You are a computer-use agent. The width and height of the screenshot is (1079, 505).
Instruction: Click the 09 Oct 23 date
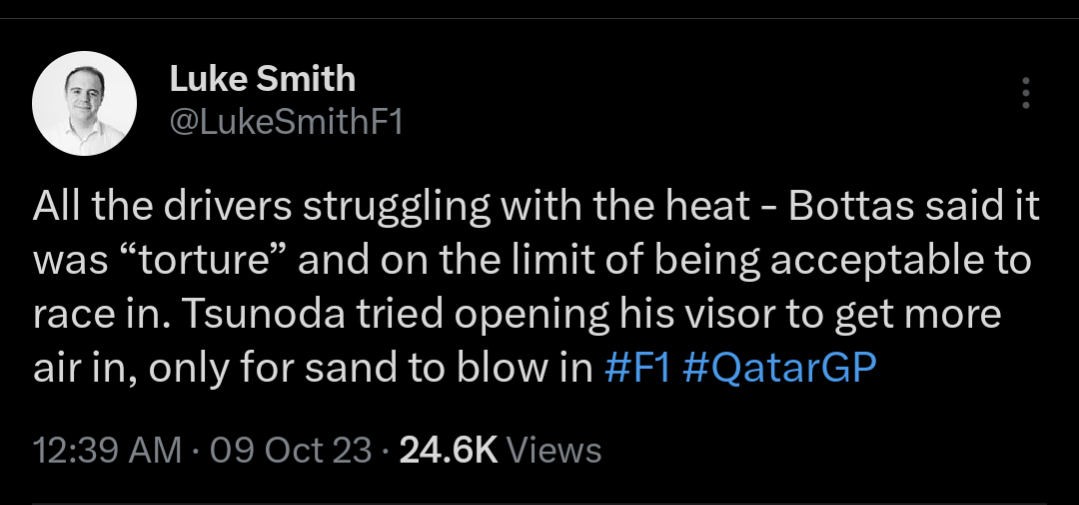tap(290, 450)
